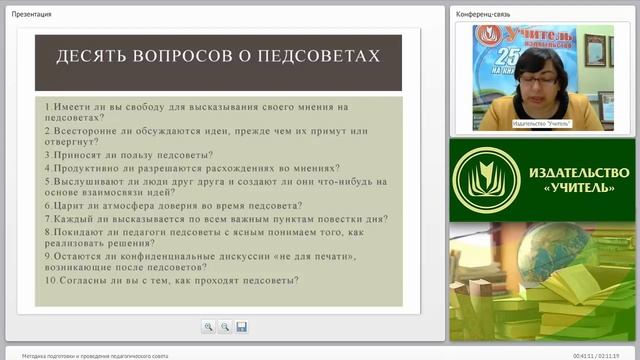Click question 1 about свободу для высказывания

(x=196, y=112)
